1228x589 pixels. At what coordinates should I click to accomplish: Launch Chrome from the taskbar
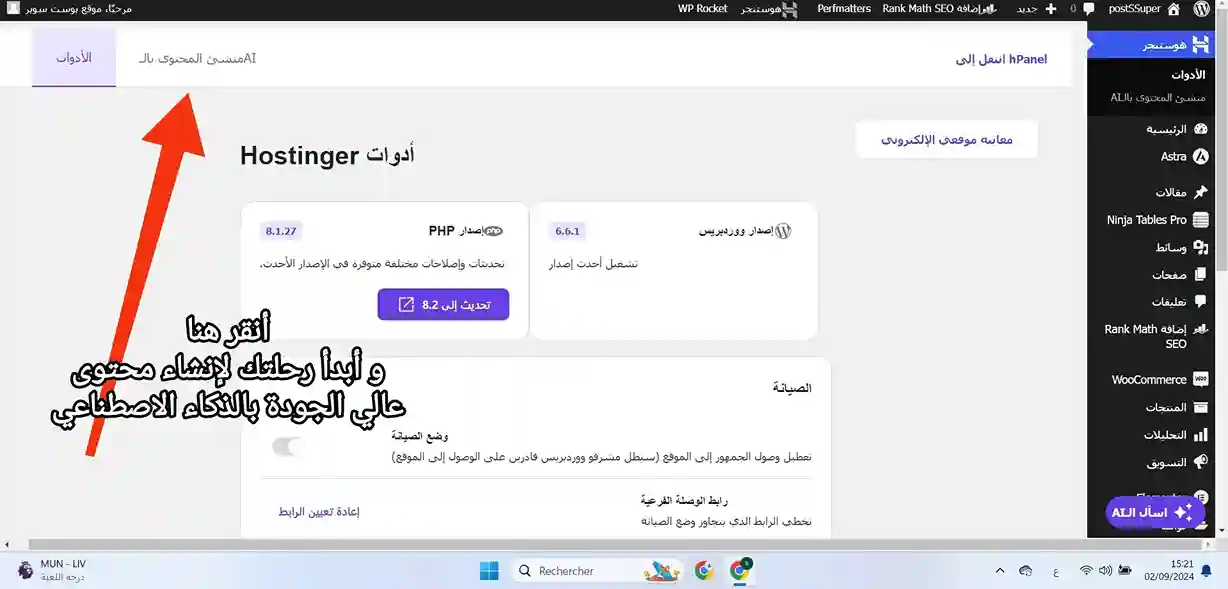705,570
